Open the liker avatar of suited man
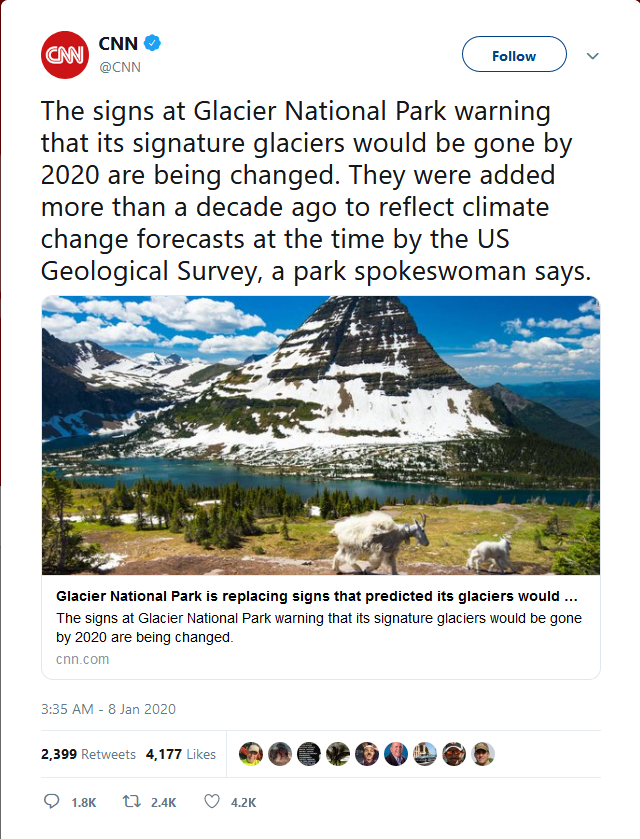The image size is (640, 839). (x=396, y=754)
